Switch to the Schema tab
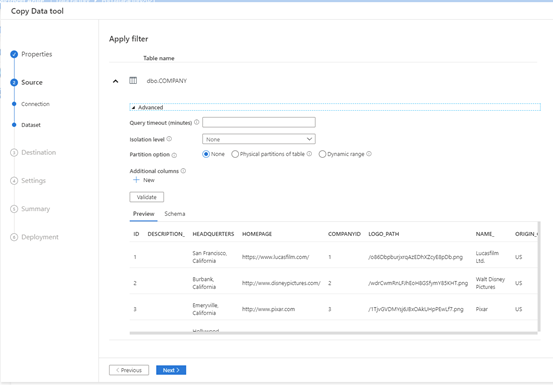This screenshot has width=553, height=385. 175,214
